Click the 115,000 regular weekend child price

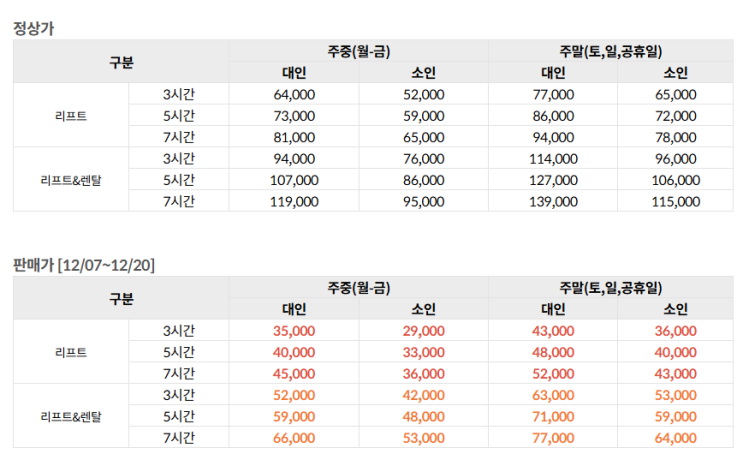[679, 201]
